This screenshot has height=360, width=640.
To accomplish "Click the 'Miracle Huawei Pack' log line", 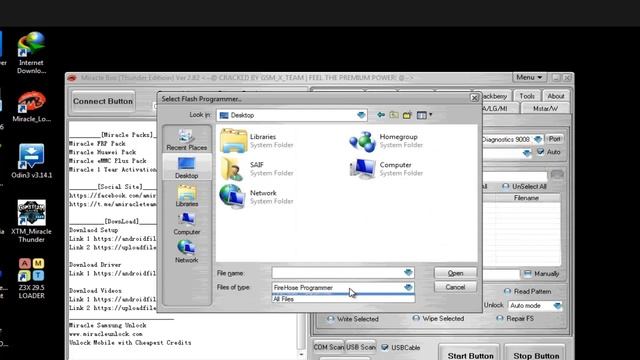I will tap(102, 152).
